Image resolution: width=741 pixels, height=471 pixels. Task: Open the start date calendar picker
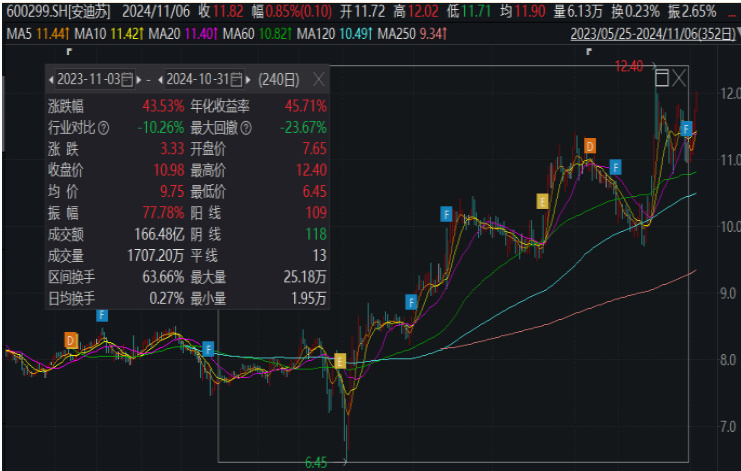click(x=126, y=79)
